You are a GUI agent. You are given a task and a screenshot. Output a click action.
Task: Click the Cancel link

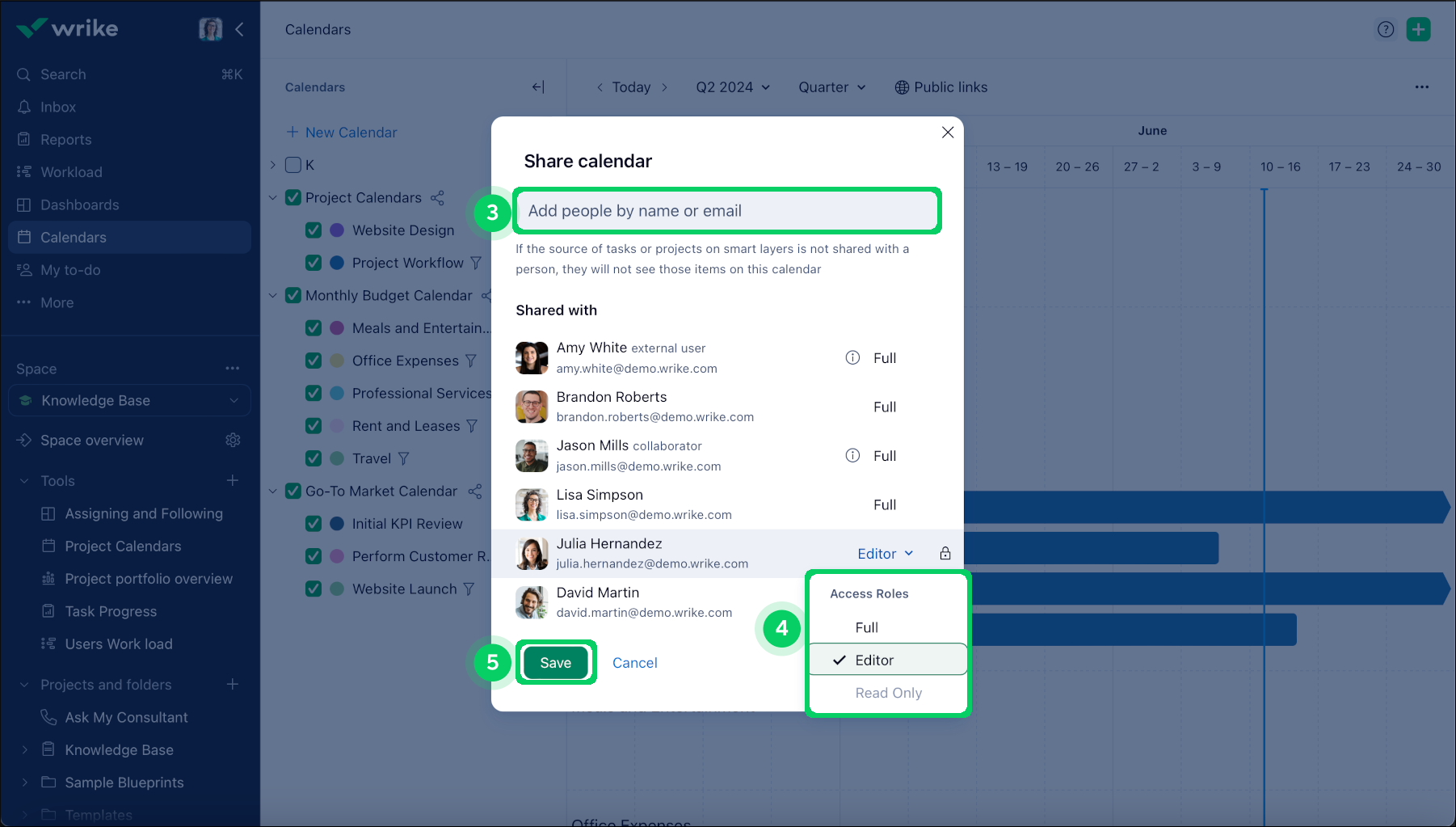point(634,663)
